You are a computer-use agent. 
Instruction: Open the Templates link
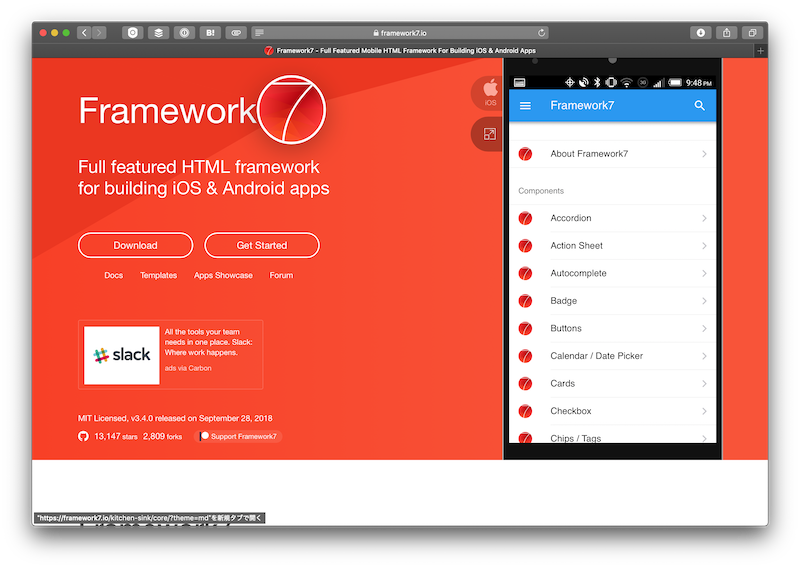pyautogui.click(x=159, y=275)
